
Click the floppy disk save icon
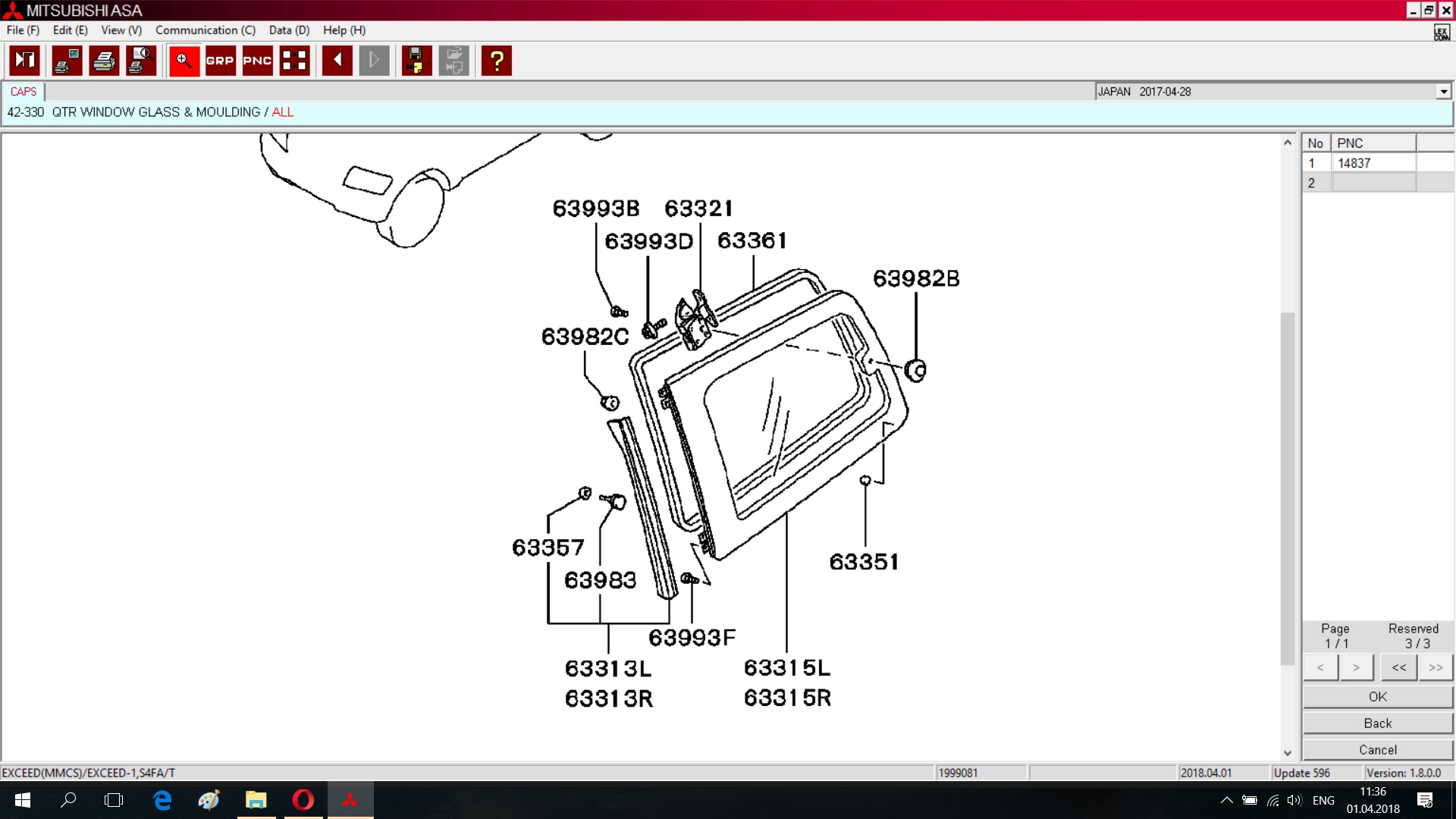[416, 61]
